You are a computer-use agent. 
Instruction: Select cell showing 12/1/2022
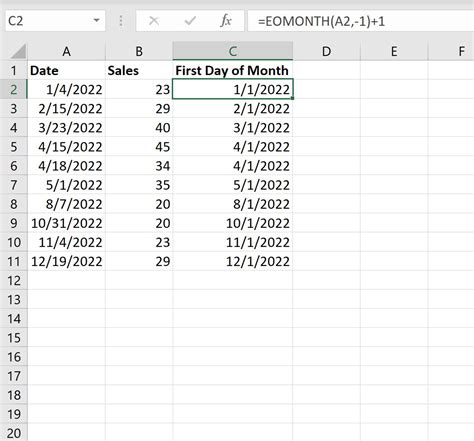(233, 261)
